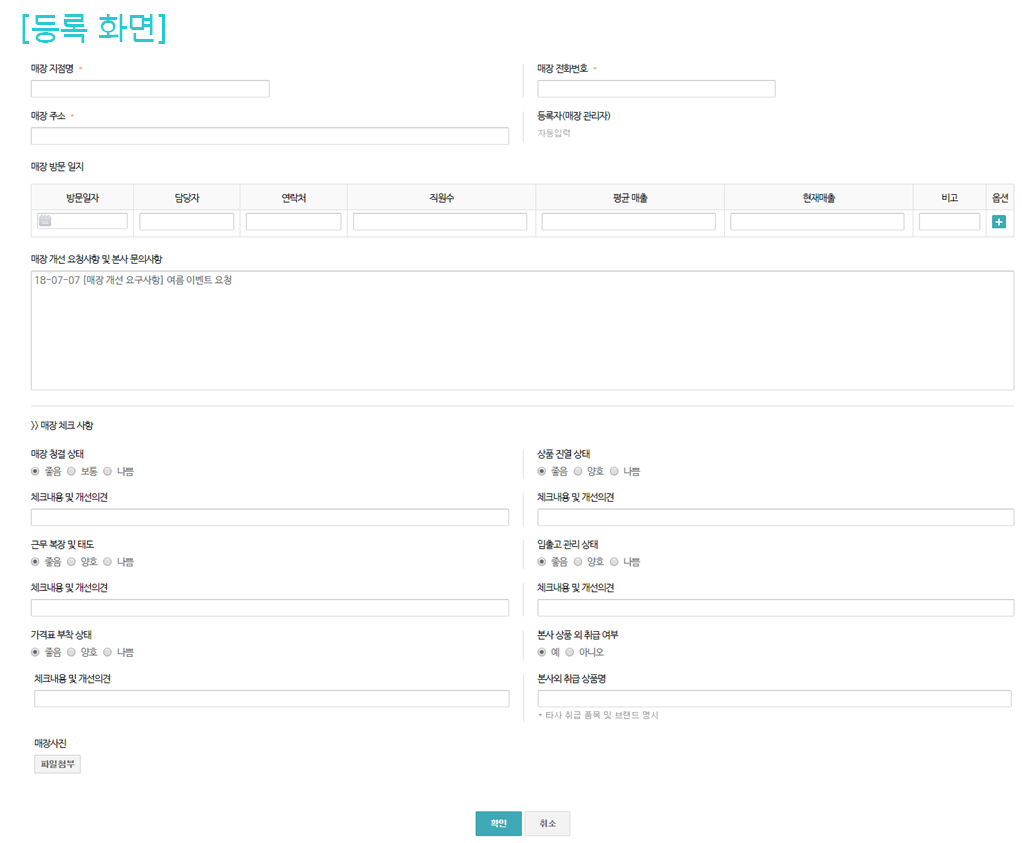Focus the 본사외 취급 상품명 input field
The height and width of the screenshot is (843, 1022).
(774, 698)
